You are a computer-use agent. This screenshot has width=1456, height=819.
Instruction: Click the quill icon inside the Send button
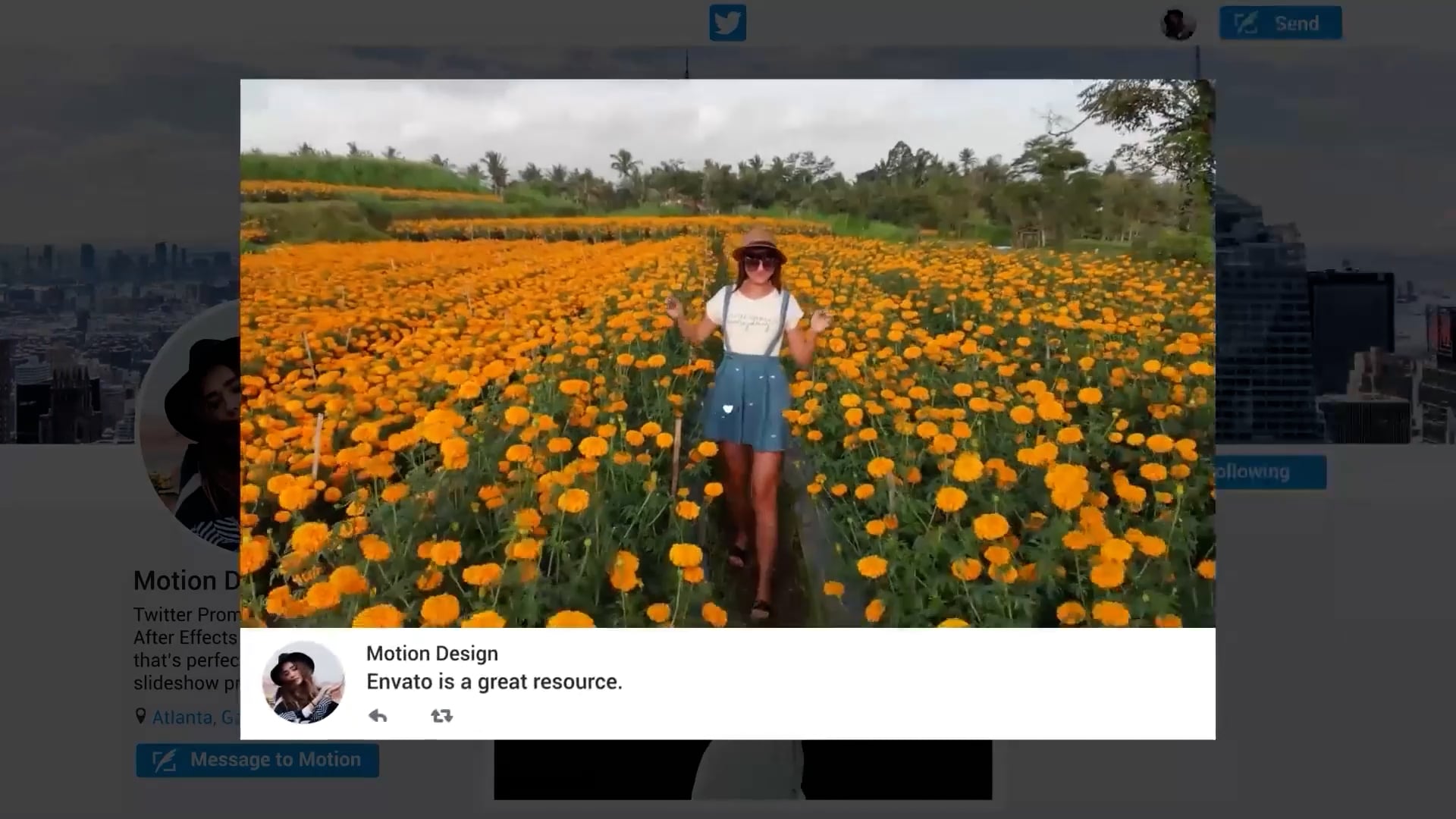pos(1244,23)
